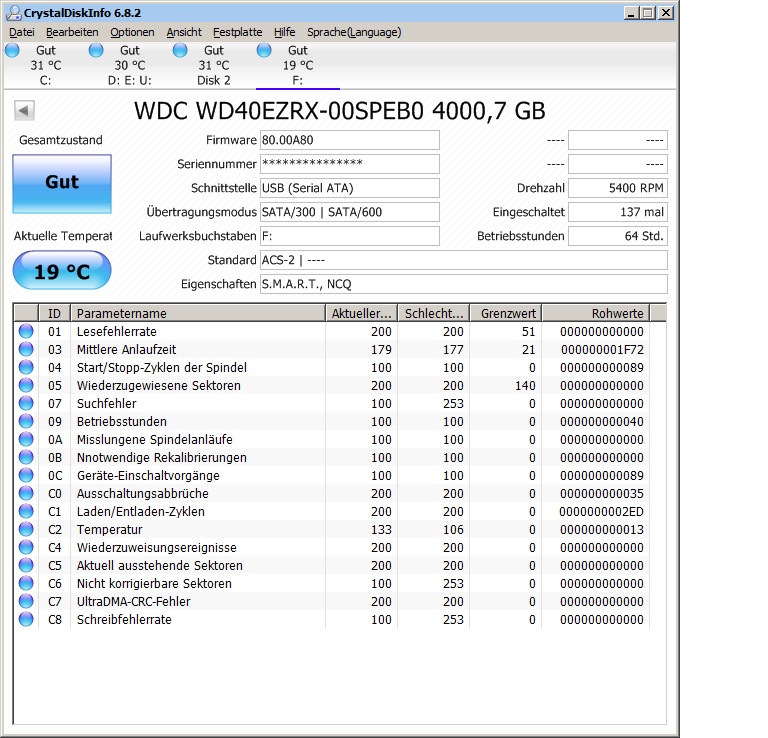
Task: Click status orb for Geräte-Einschaltvorgänge
Action: click(x=26, y=476)
